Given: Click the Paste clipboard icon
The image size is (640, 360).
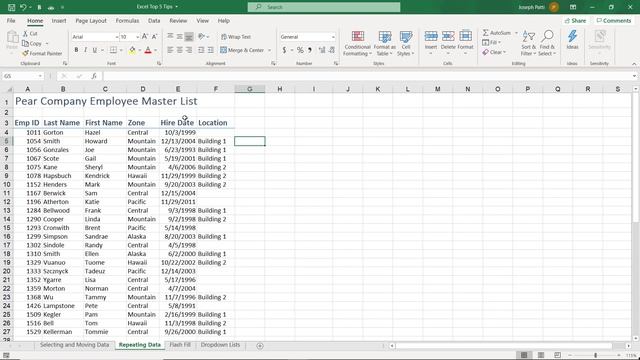Looking at the screenshot, I should point(12,38).
